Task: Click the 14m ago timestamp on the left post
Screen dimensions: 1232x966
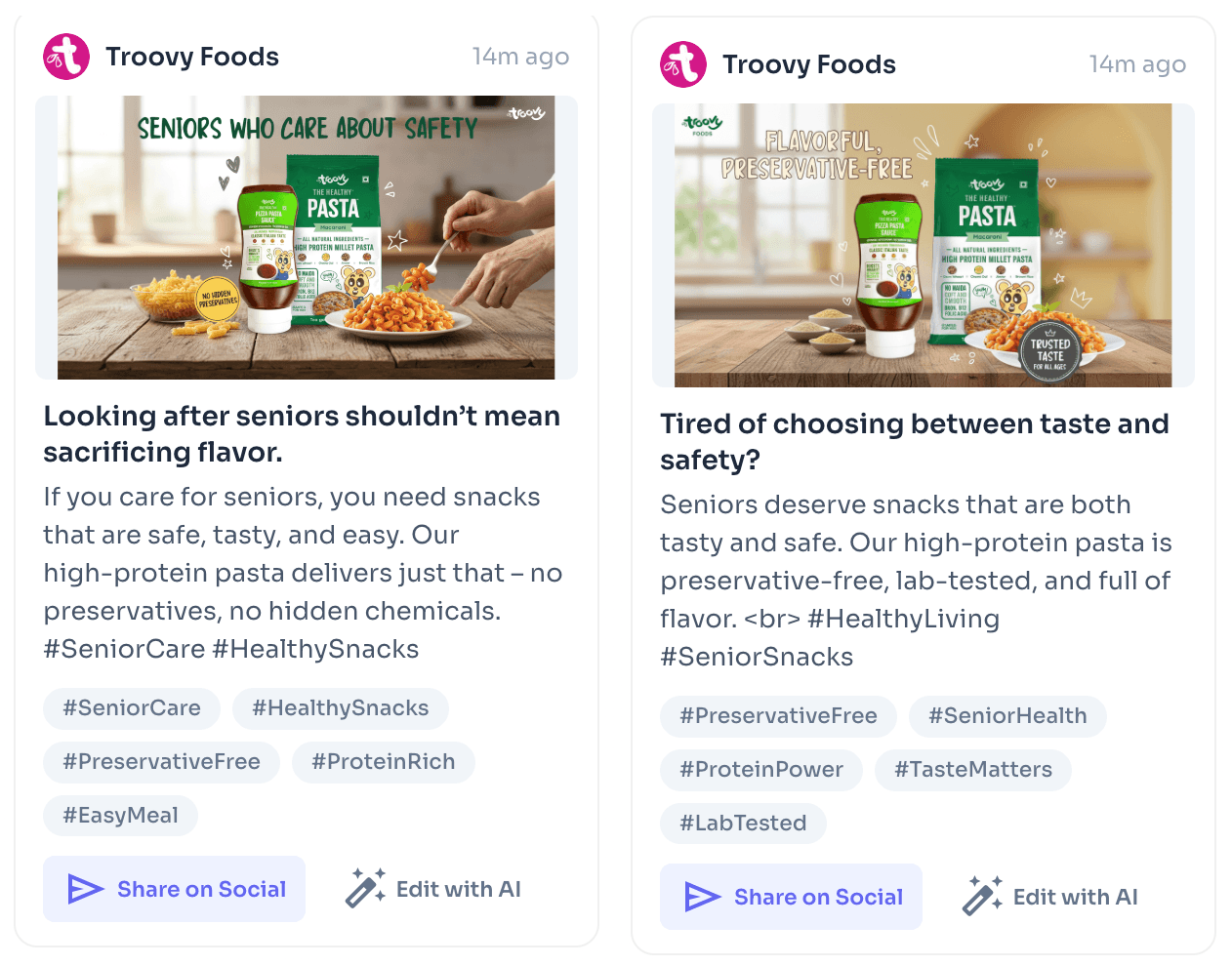Action: 521,56
